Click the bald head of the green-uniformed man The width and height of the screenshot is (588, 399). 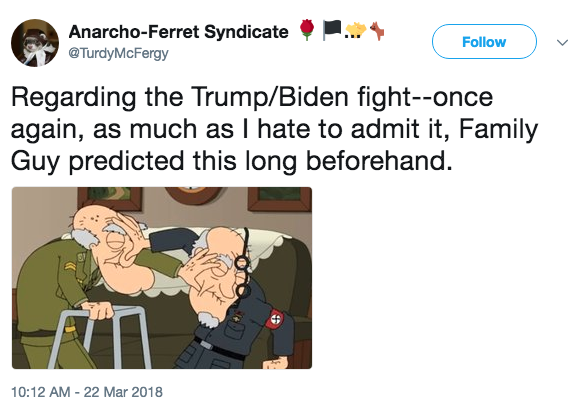pyautogui.click(x=93, y=219)
